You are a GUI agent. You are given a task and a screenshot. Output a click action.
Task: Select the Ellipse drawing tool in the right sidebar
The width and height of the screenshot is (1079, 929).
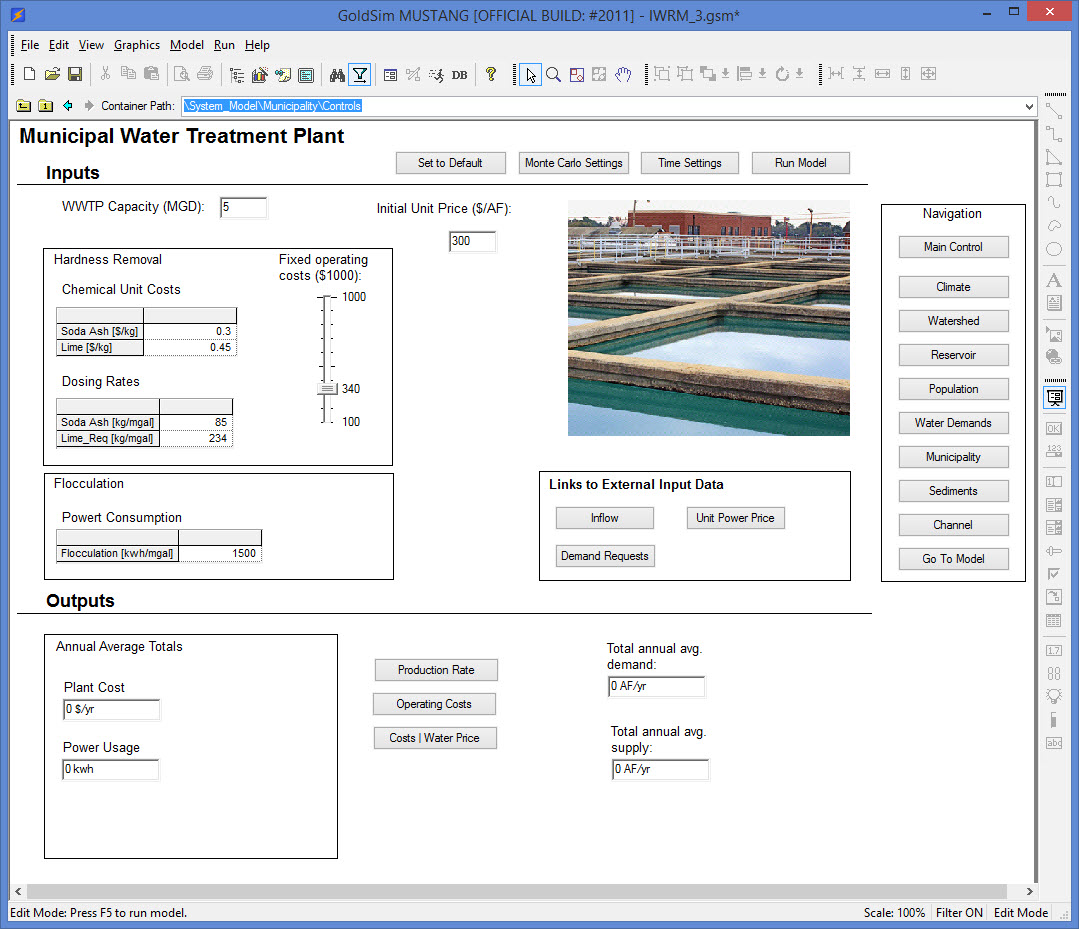coord(1054,248)
